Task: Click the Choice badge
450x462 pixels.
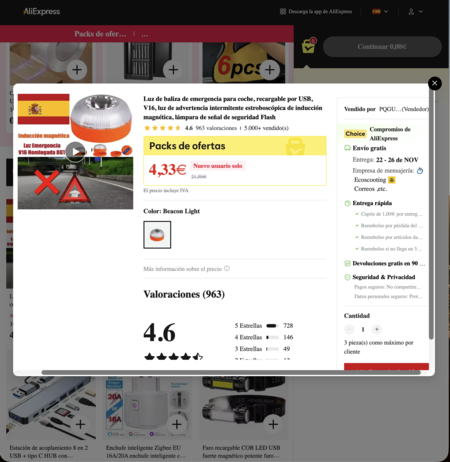Action: (x=355, y=134)
